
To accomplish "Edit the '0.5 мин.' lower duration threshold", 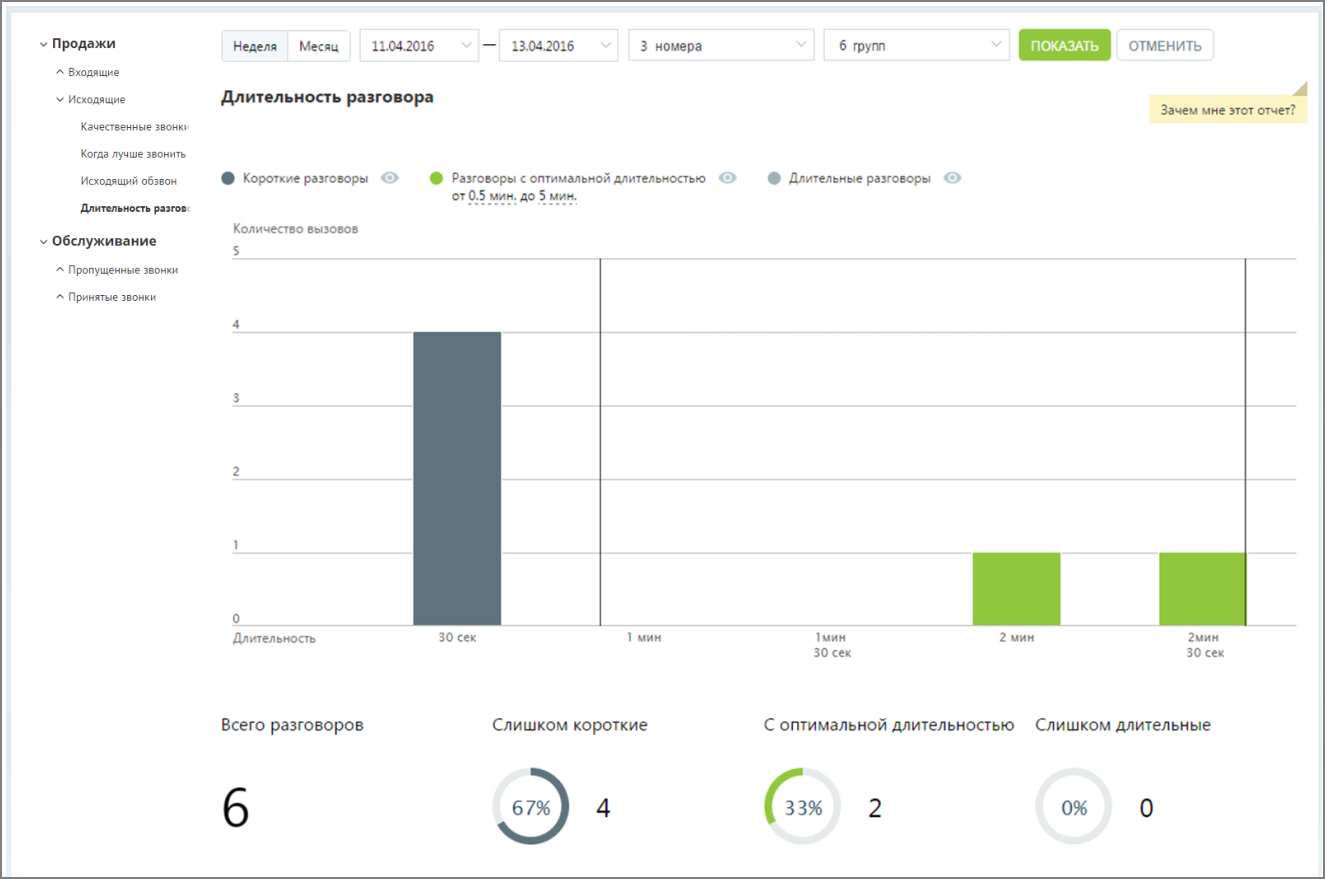I will [492, 196].
